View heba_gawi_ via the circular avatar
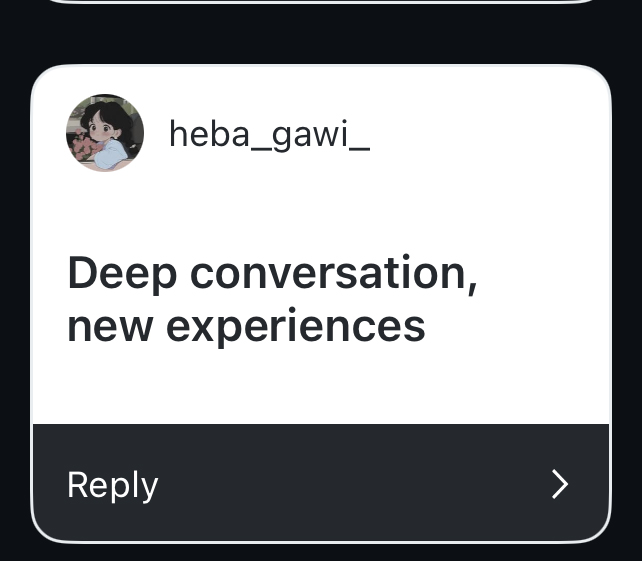The image size is (642, 561). 105,133
